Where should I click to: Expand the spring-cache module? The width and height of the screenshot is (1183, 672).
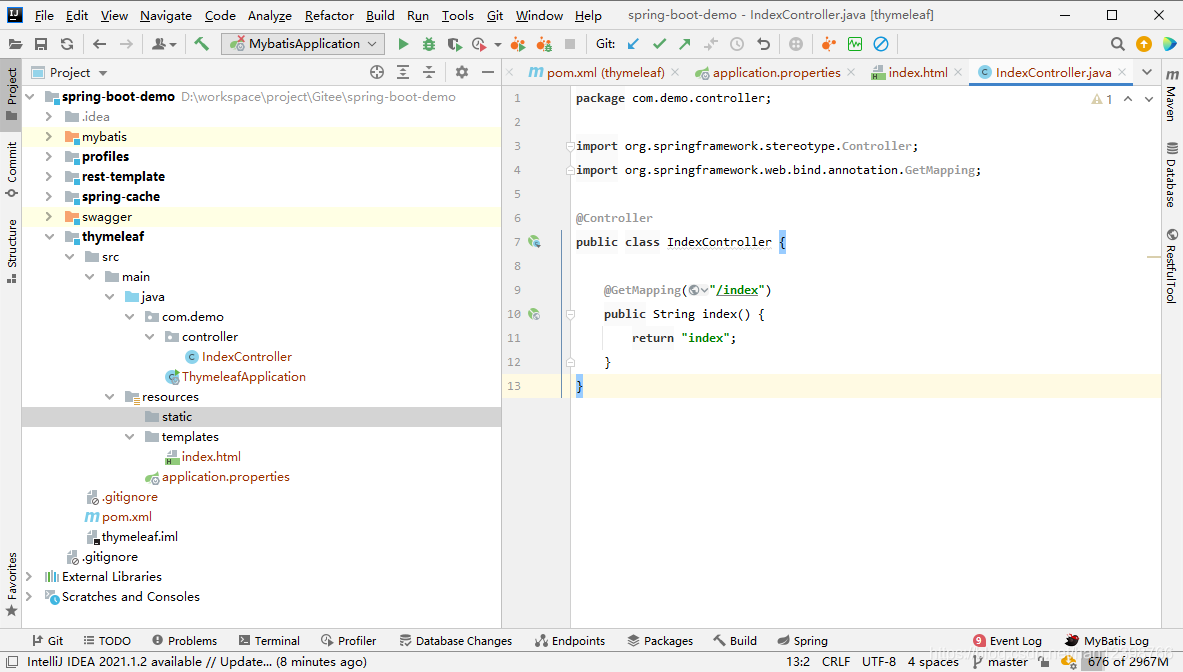[x=49, y=196]
